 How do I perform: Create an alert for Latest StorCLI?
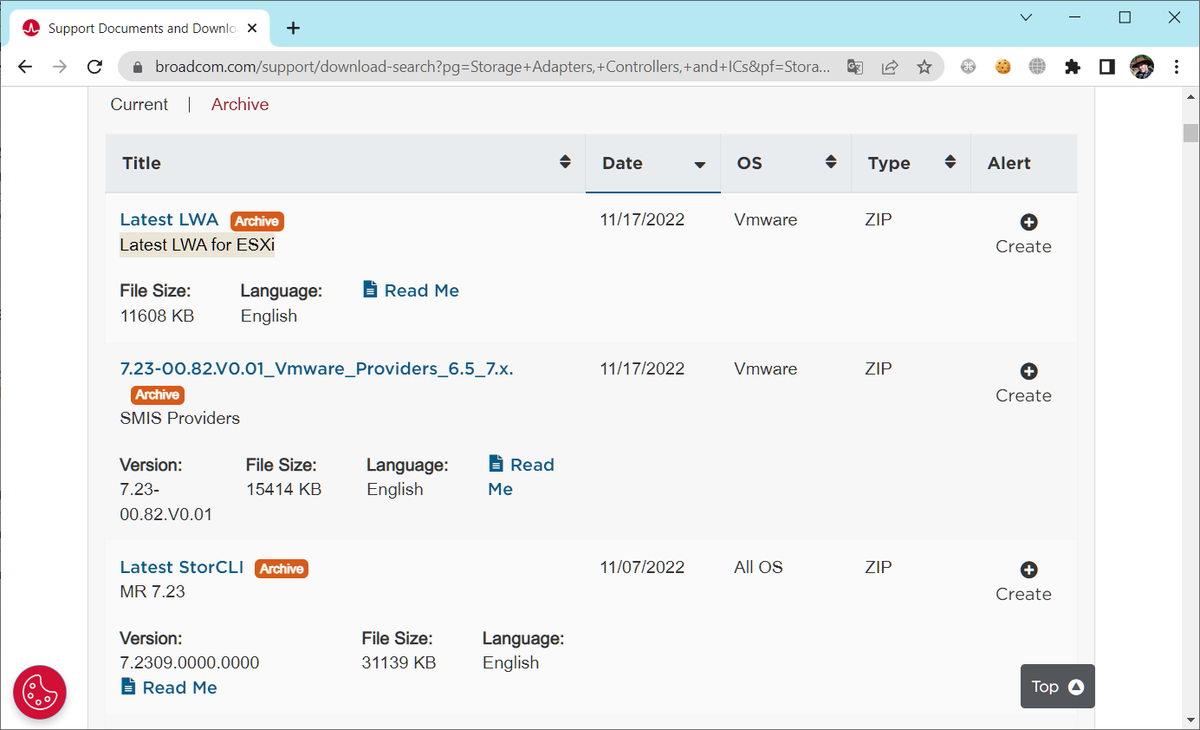click(x=1024, y=582)
